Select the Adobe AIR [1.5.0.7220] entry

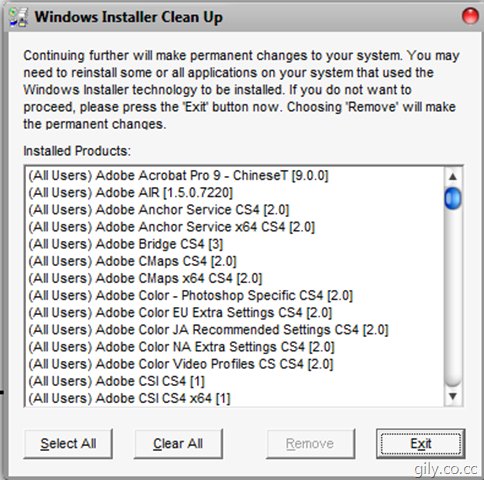tap(130, 193)
